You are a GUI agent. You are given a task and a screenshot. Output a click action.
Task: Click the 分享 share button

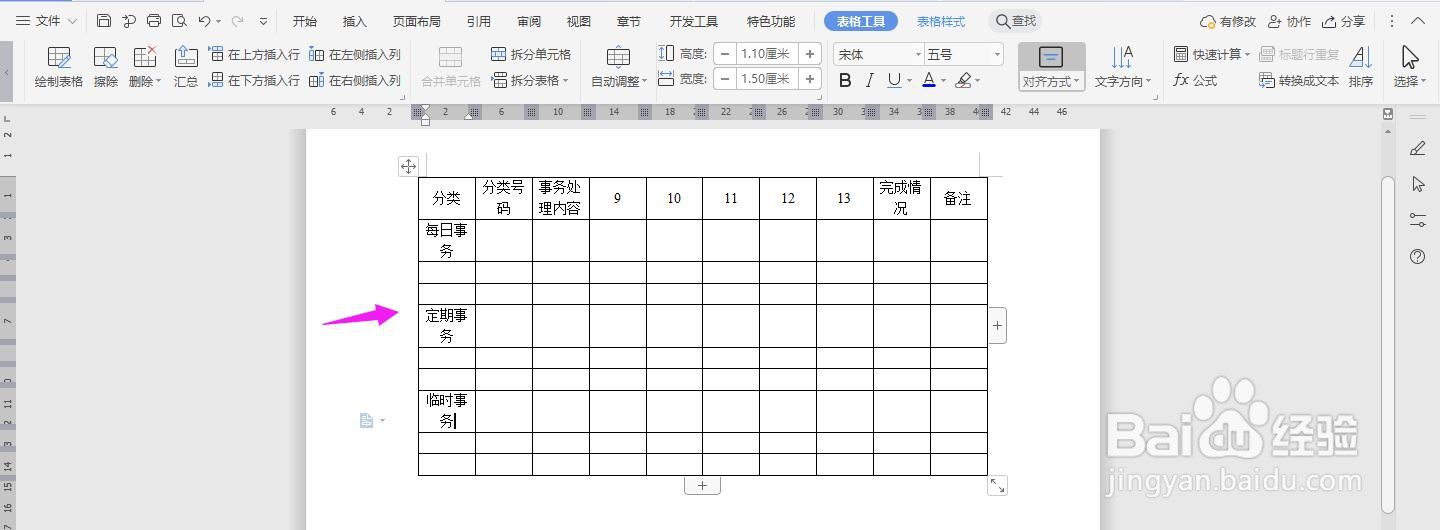tap(1343, 21)
